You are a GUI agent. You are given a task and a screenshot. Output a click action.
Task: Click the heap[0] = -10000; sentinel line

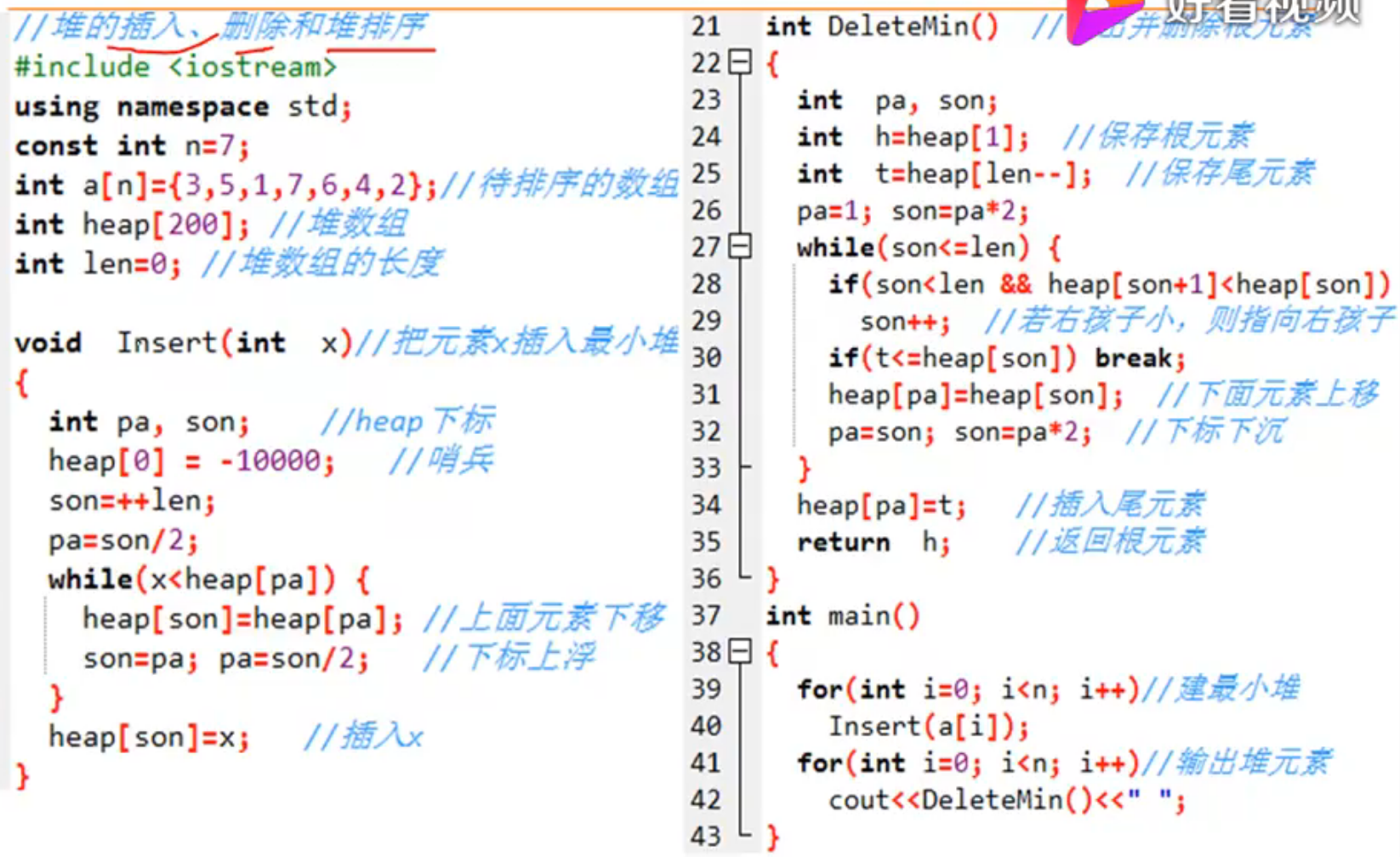(x=191, y=460)
